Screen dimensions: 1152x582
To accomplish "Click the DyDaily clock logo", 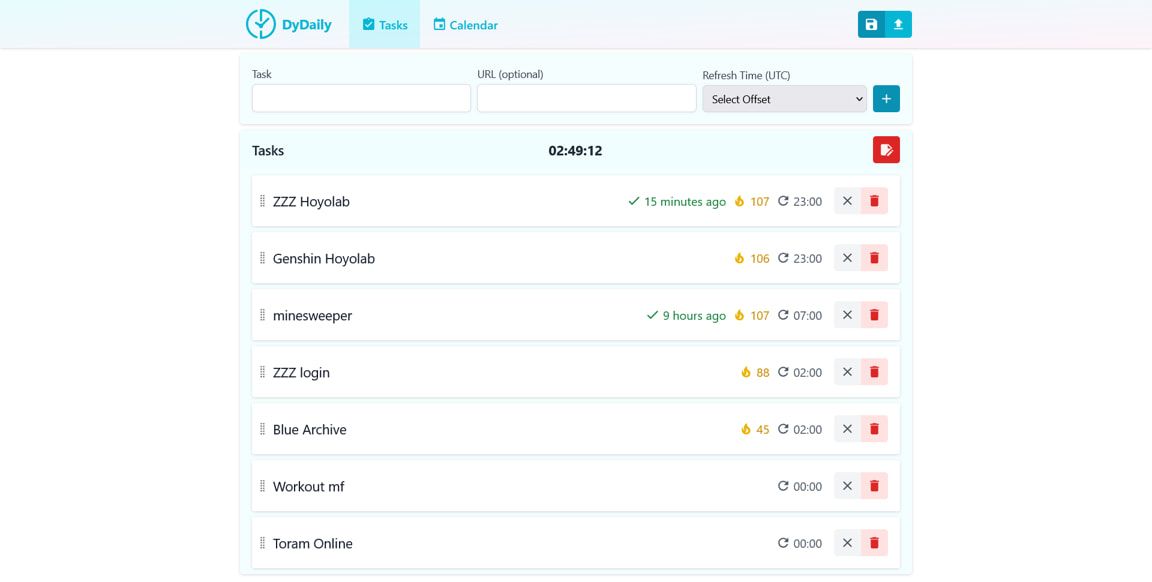I will [x=261, y=24].
